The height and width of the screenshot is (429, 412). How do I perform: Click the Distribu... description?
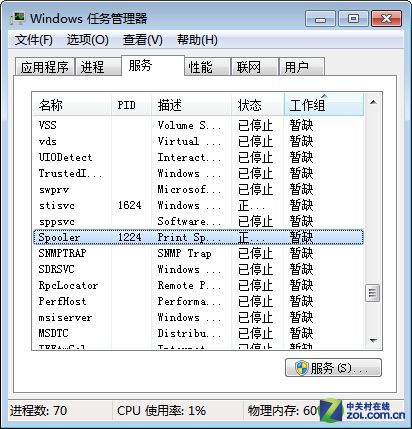coord(189,333)
